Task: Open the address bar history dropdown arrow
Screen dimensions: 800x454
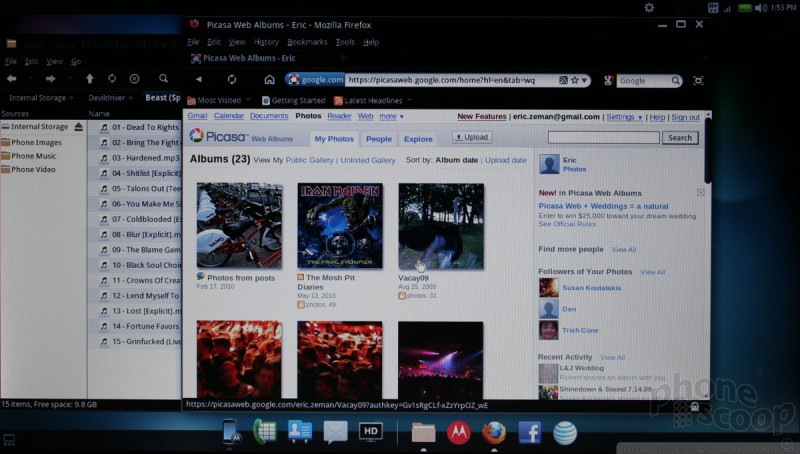Action: [x=585, y=80]
